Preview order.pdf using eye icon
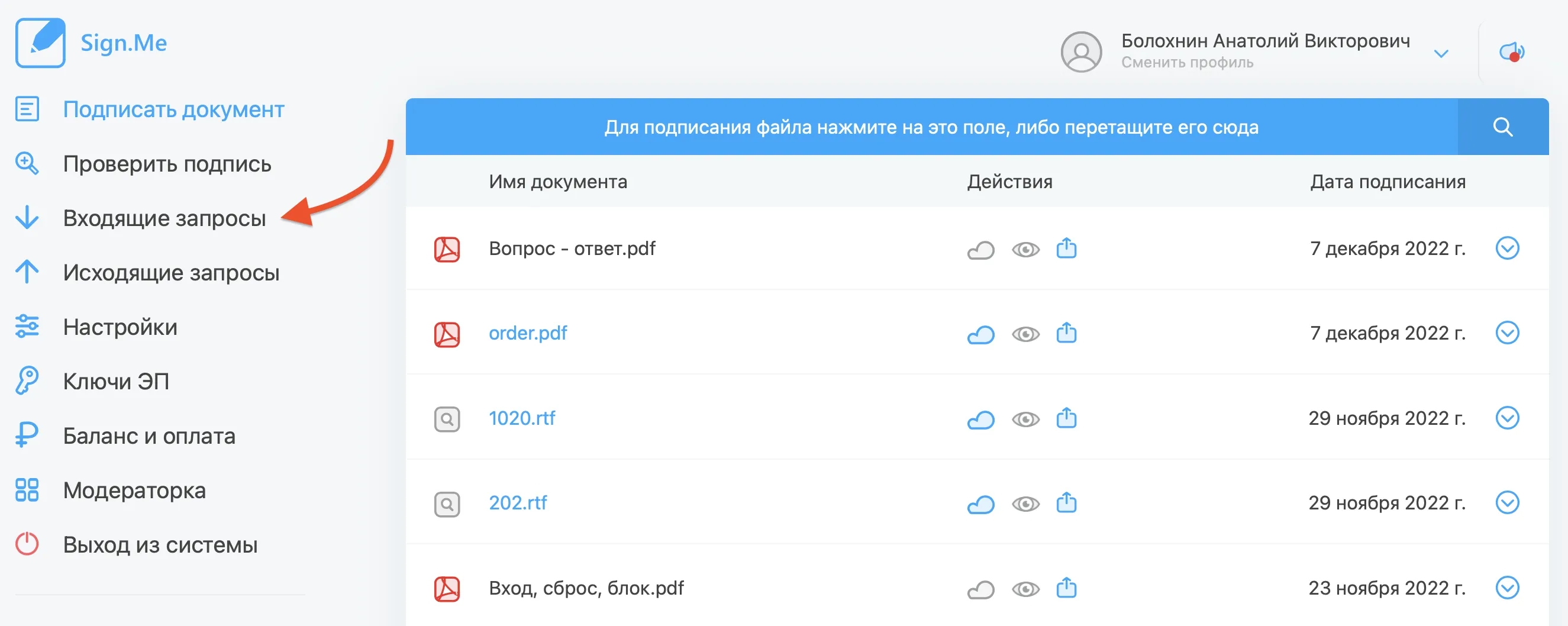The image size is (1568, 626). tap(1025, 334)
